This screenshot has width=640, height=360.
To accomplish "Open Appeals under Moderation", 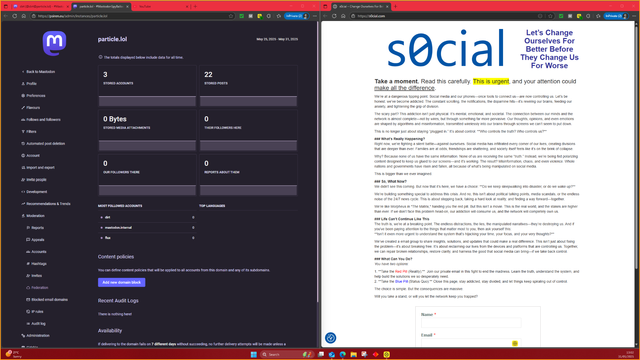I will click(35, 240).
